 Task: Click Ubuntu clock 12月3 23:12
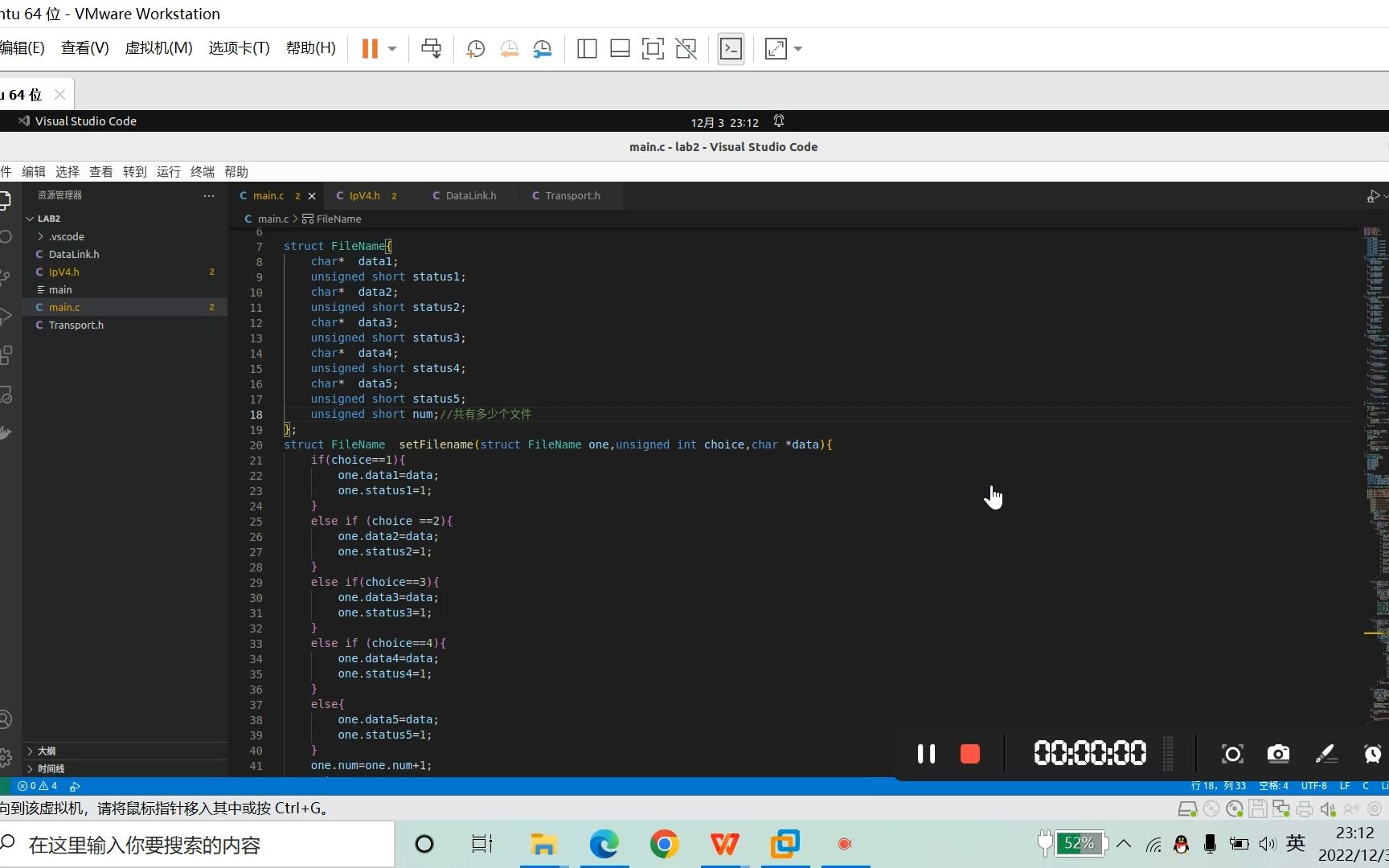point(724,122)
